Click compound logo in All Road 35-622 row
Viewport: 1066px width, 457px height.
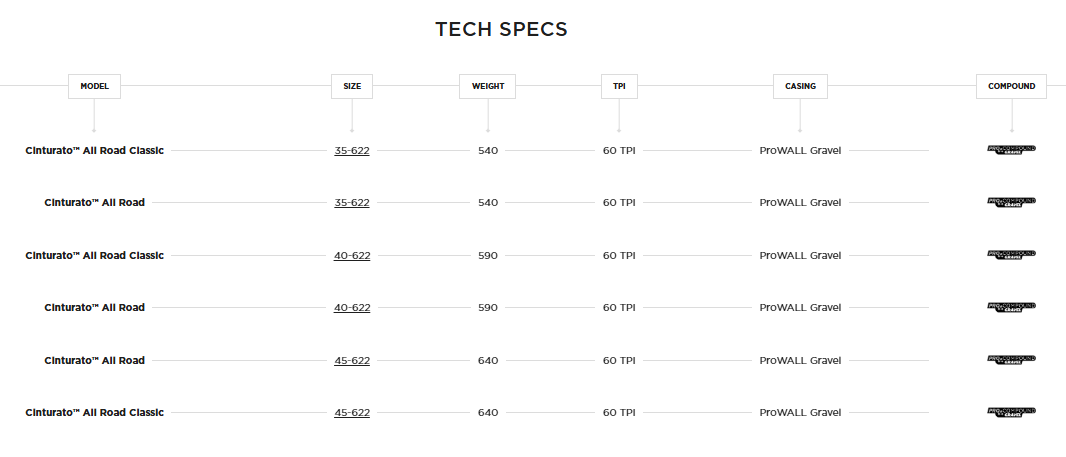click(x=1011, y=202)
